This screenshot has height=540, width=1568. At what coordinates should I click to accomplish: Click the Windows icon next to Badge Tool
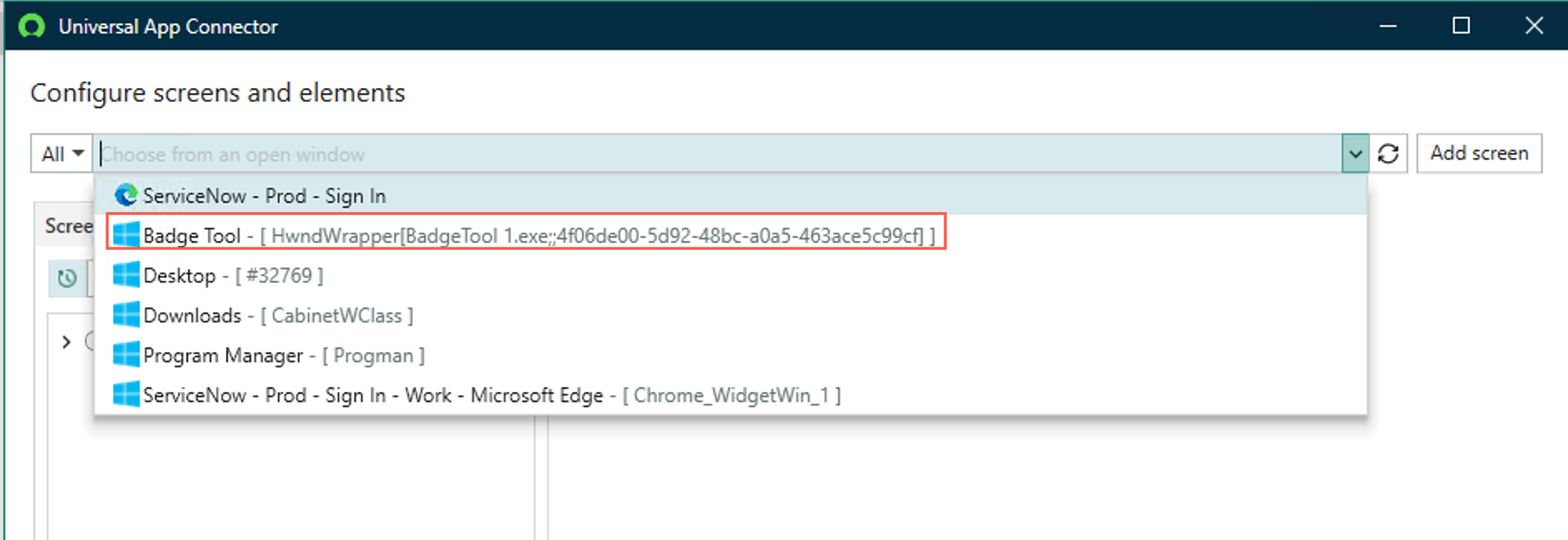[x=126, y=235]
